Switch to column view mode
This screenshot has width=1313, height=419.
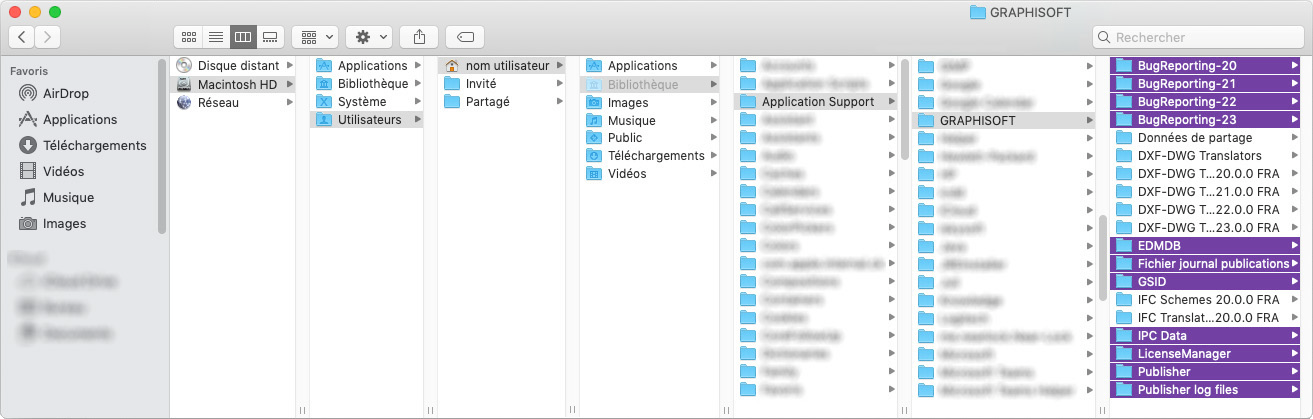coord(242,37)
